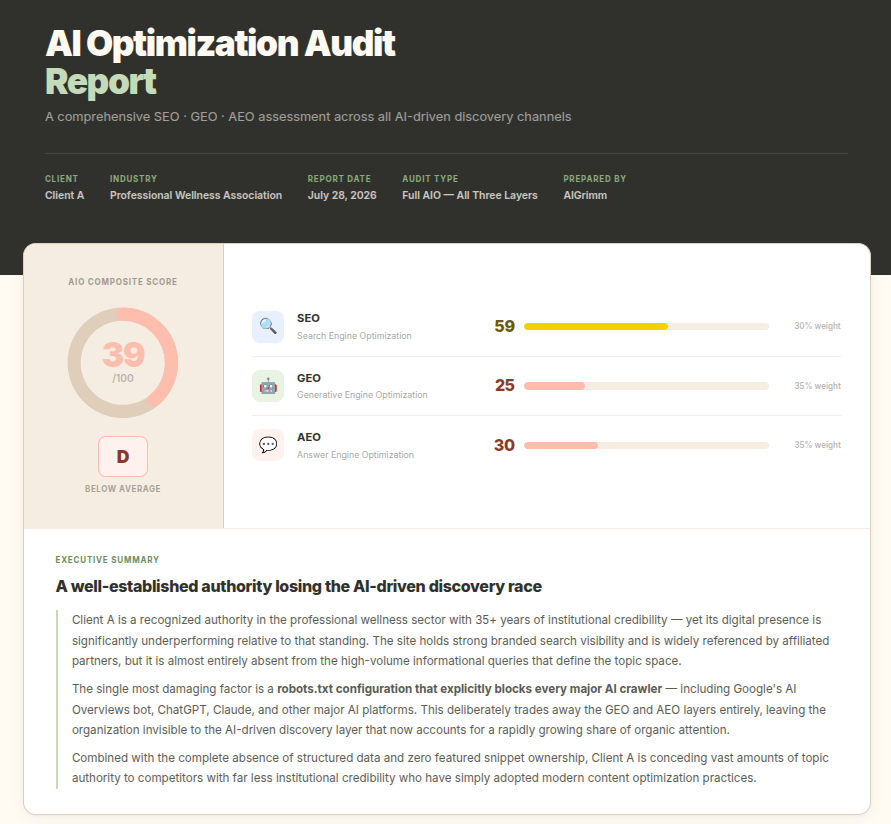This screenshot has width=891, height=824.
Task: Click the GEO score progress bar
Action: 646,386
